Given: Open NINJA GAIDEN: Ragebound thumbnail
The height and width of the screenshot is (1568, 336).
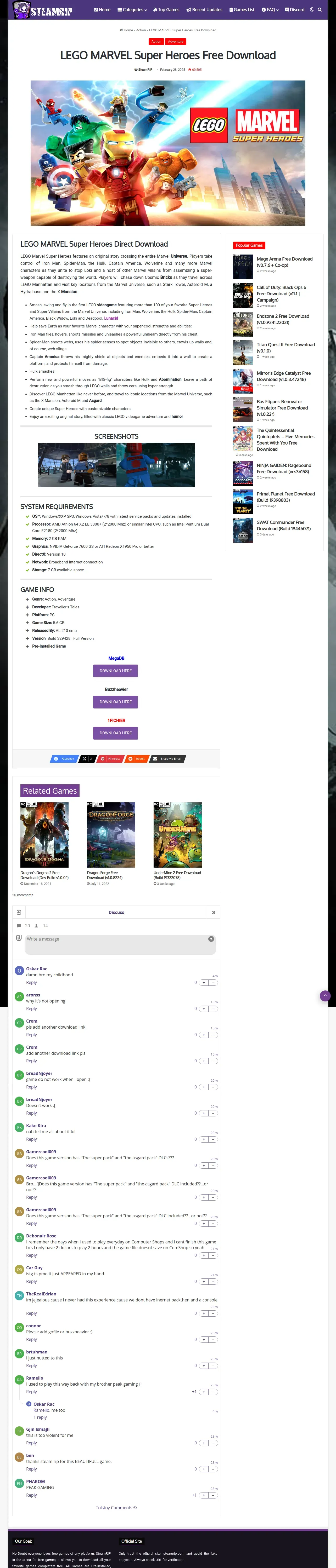Looking at the screenshot, I should [243, 473].
